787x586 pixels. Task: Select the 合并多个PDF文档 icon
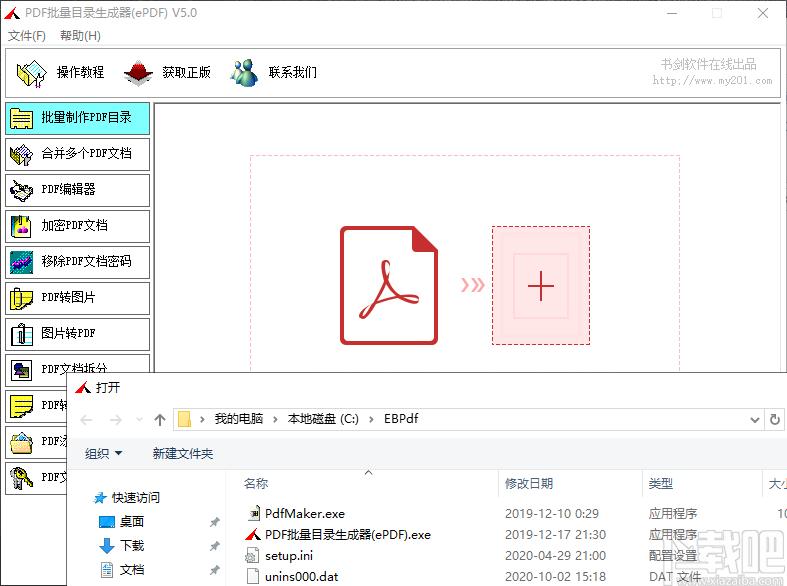(22, 155)
